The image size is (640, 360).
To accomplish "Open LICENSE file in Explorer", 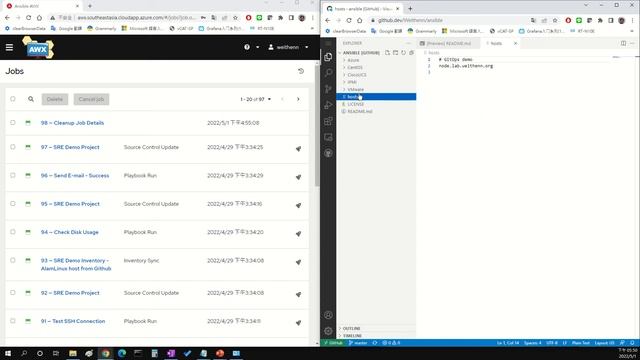I will pyautogui.click(x=376, y=104).
